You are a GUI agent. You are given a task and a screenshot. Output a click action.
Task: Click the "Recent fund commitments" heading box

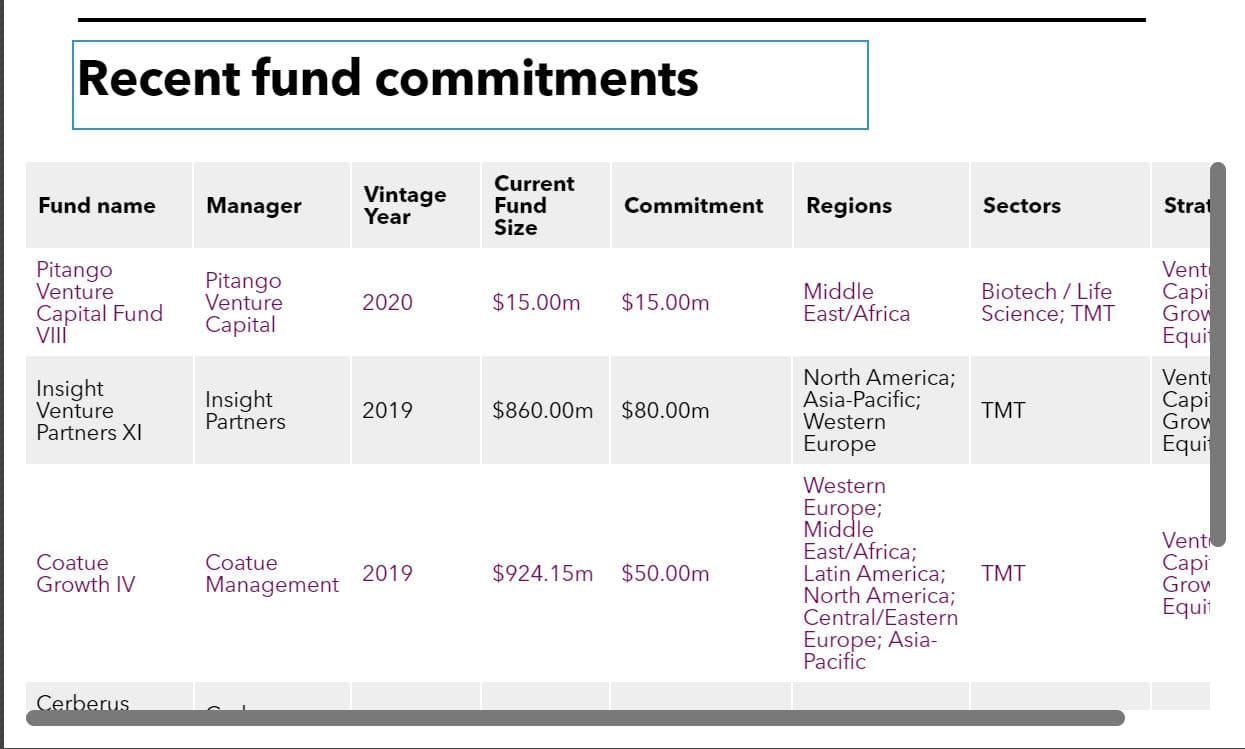[x=470, y=85]
